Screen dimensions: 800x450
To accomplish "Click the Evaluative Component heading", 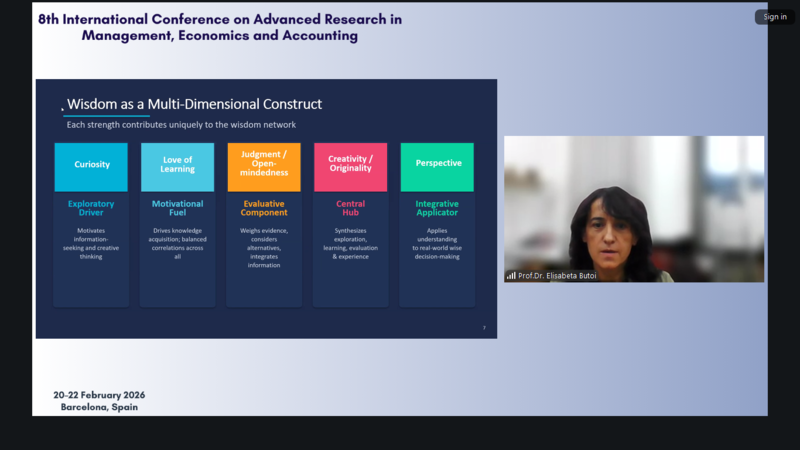I will tap(264, 208).
